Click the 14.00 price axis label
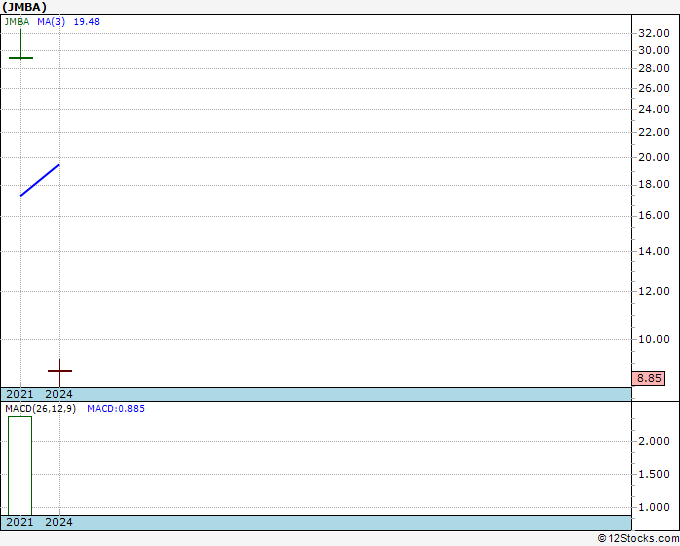 click(654, 251)
